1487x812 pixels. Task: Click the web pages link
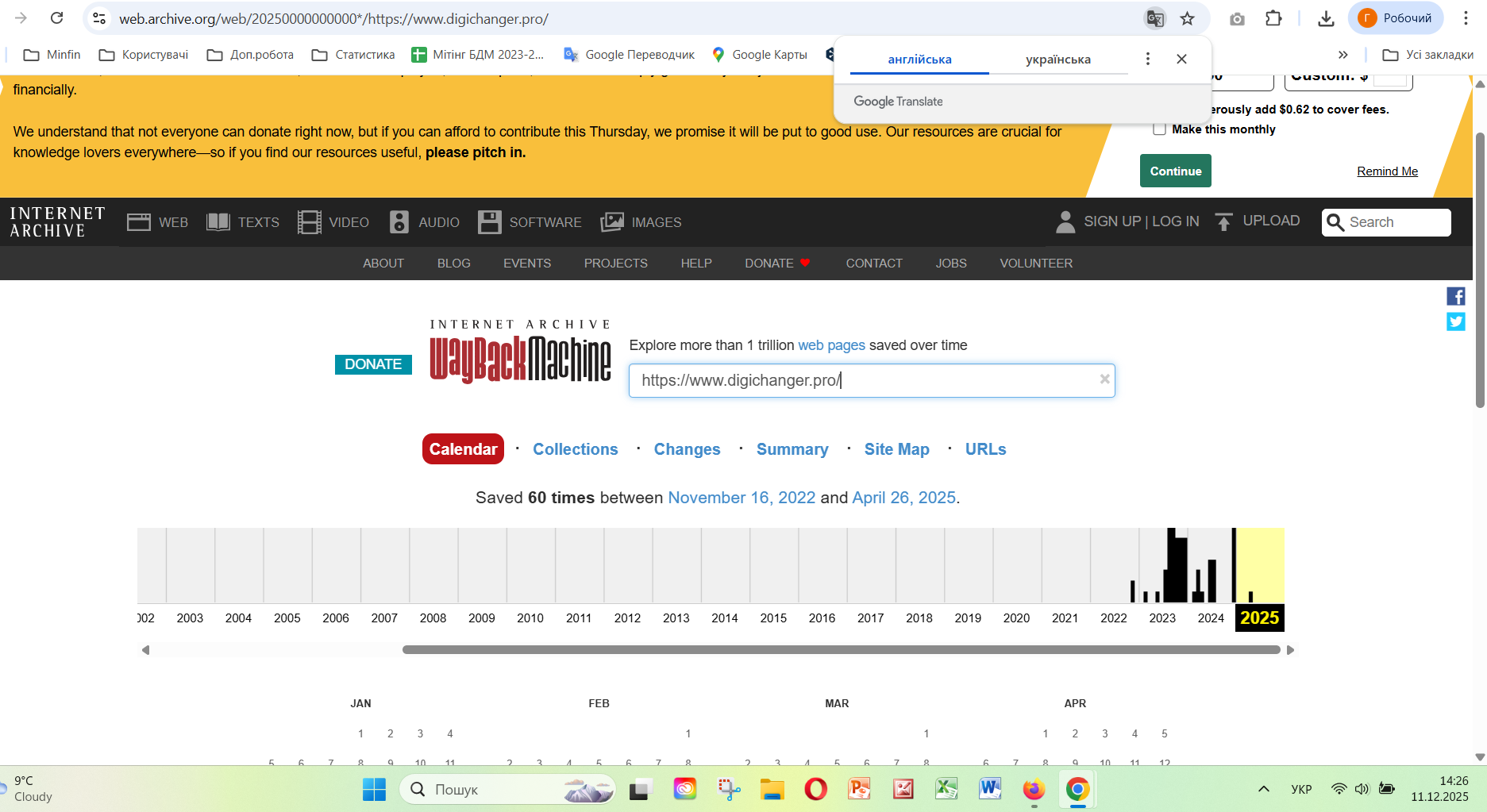coord(831,345)
